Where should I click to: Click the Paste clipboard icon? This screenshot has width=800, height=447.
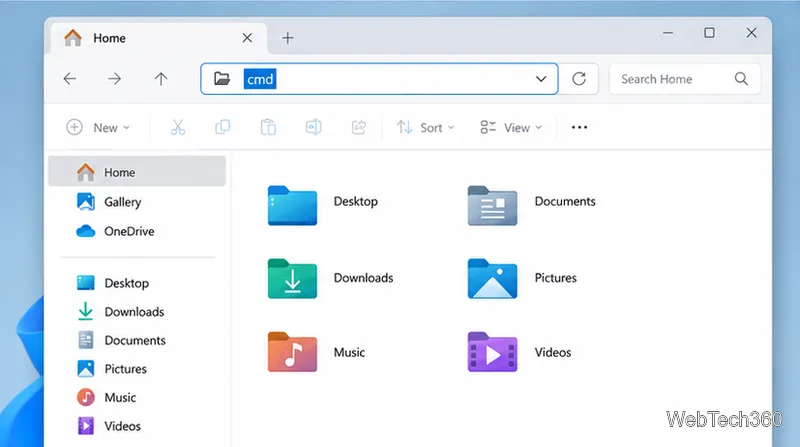tap(268, 127)
